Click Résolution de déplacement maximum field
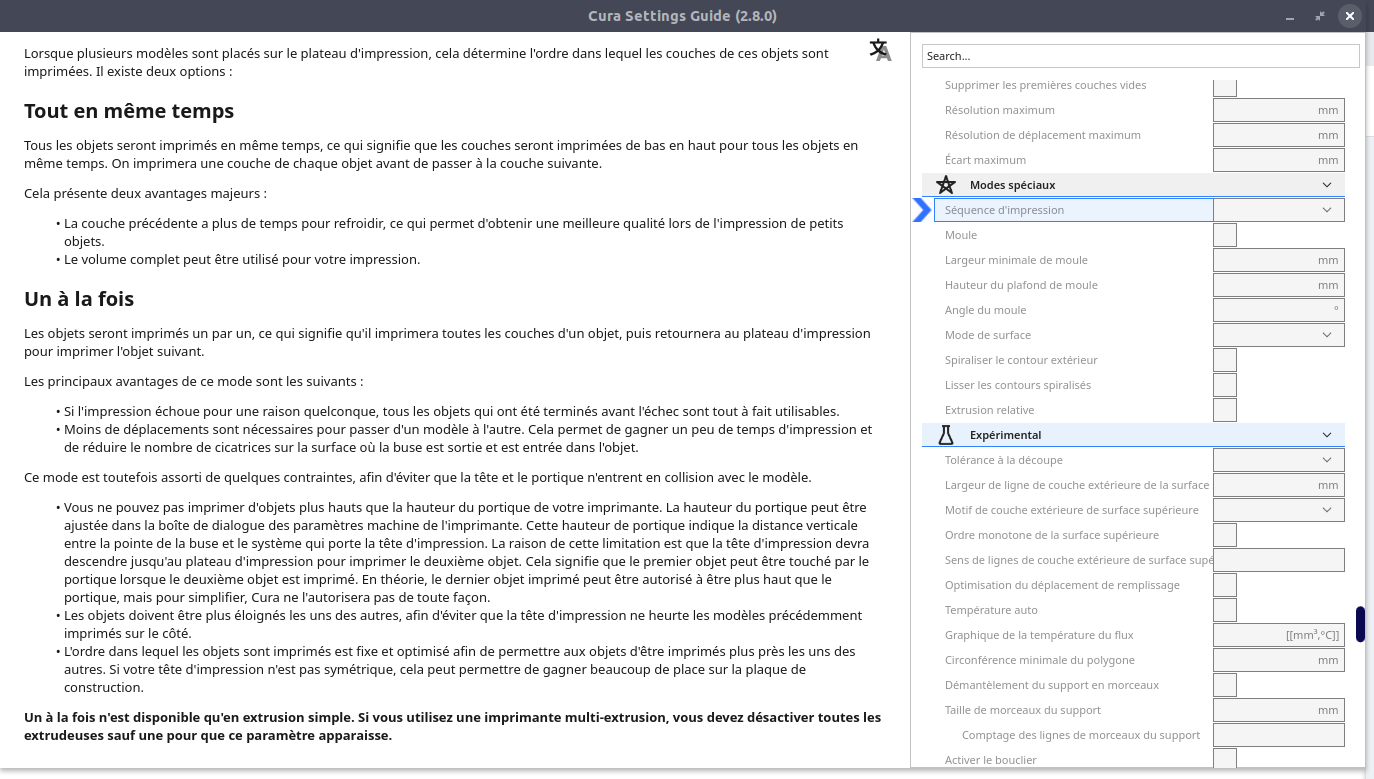The image size is (1374, 779). pyautogui.click(x=1279, y=135)
